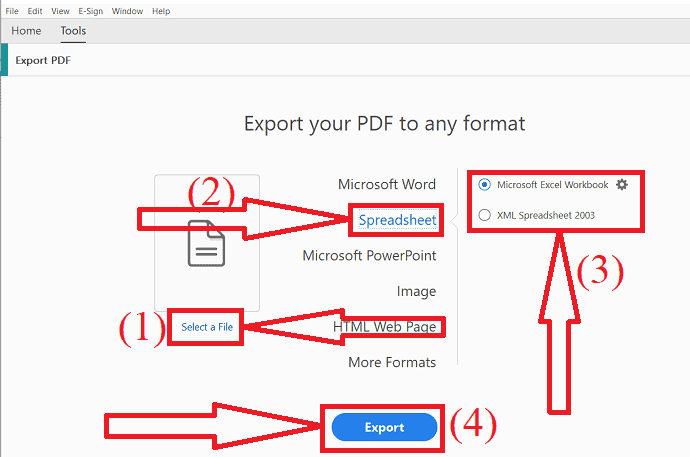Open settings gear for Excel Workbook
This screenshot has width=690, height=457.
click(622, 185)
